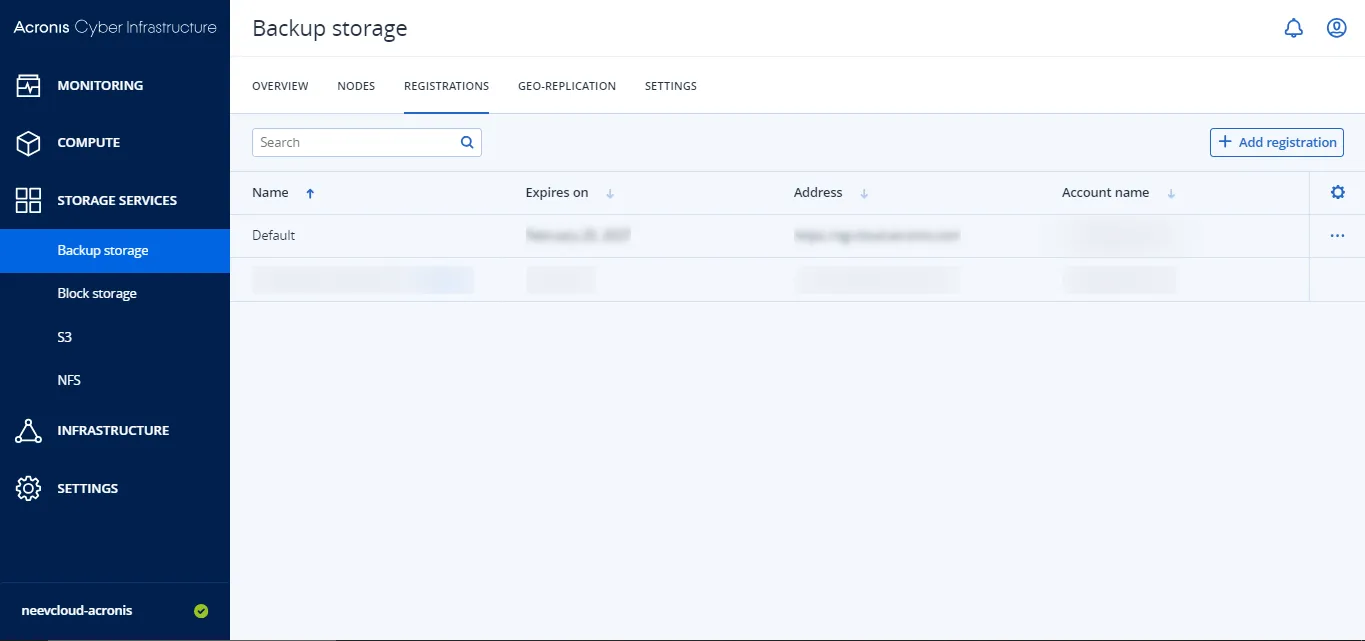
Task: Sort by Address column arrow
Action: tap(864, 194)
